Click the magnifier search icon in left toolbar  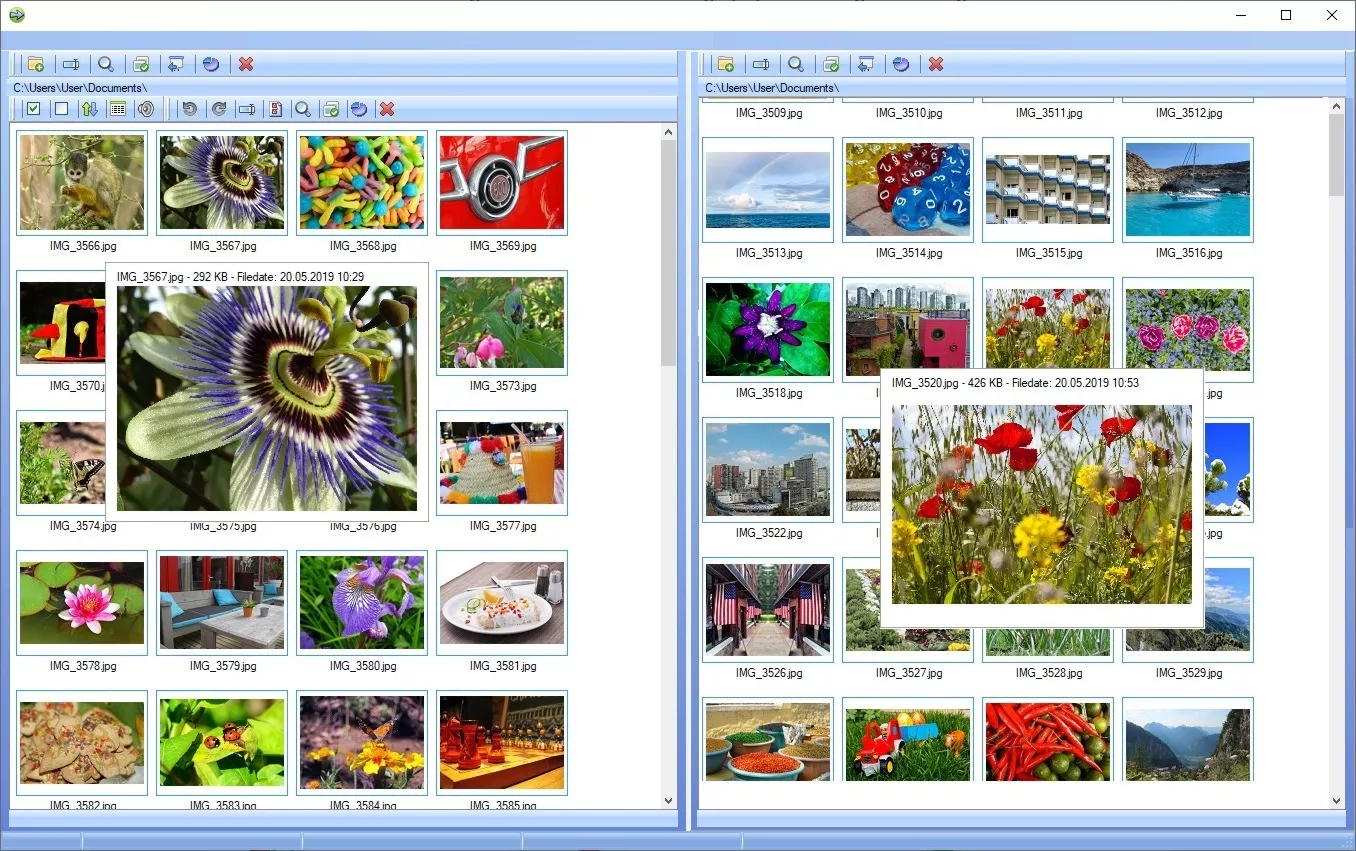point(106,63)
